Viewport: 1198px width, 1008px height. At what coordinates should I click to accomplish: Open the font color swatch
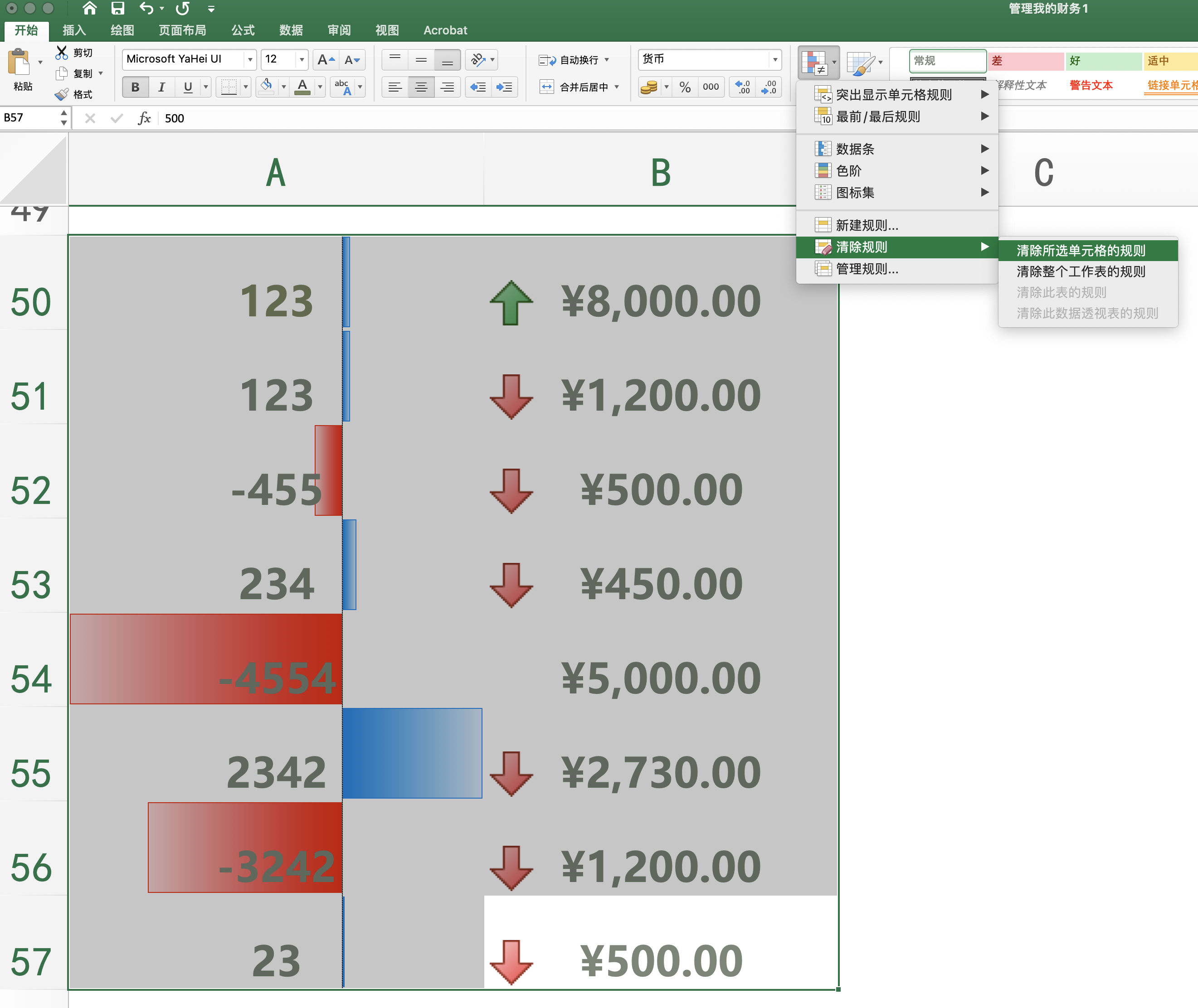click(x=302, y=87)
